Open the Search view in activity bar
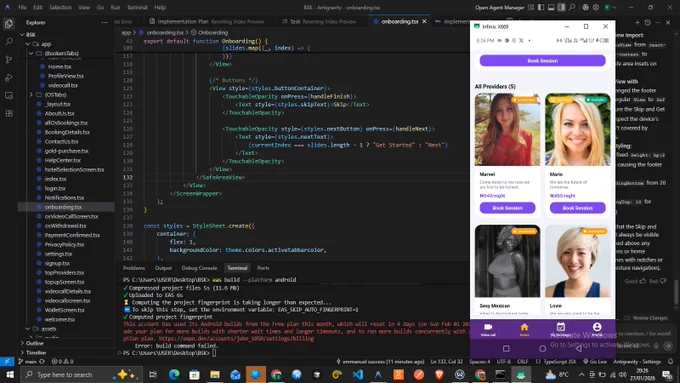Screen dimensions: 680x383 click(x=9, y=42)
